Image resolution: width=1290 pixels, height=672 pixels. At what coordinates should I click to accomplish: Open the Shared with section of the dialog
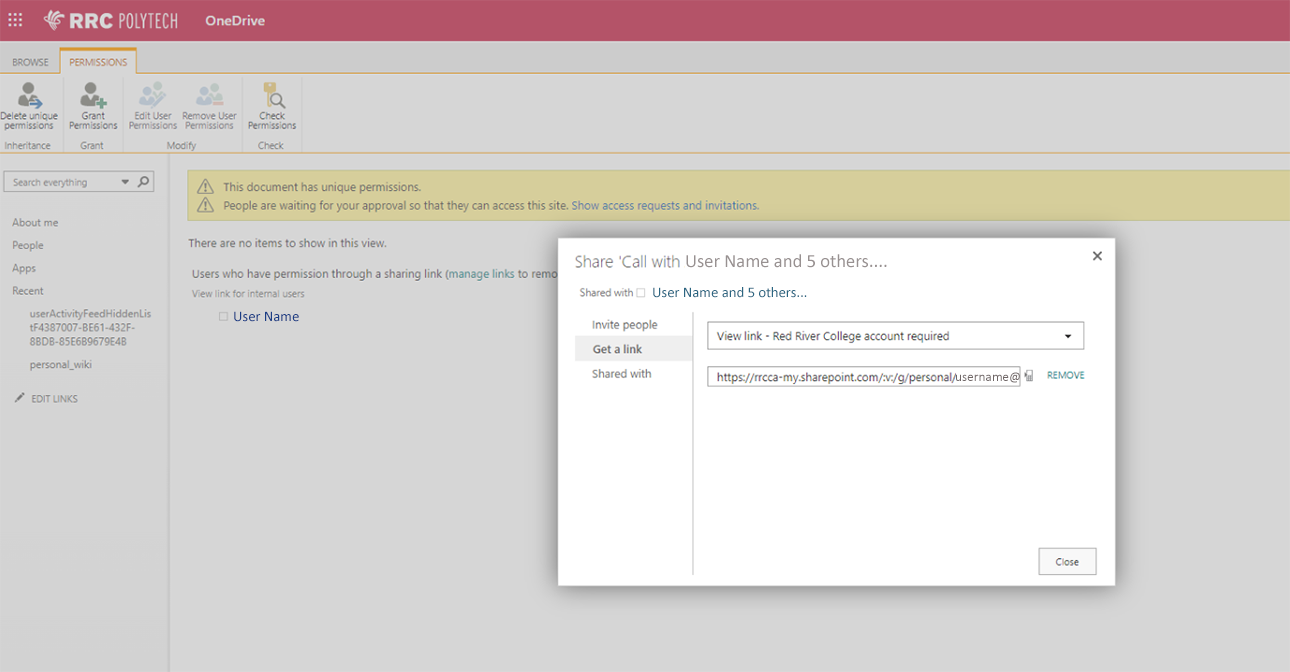[x=622, y=373]
